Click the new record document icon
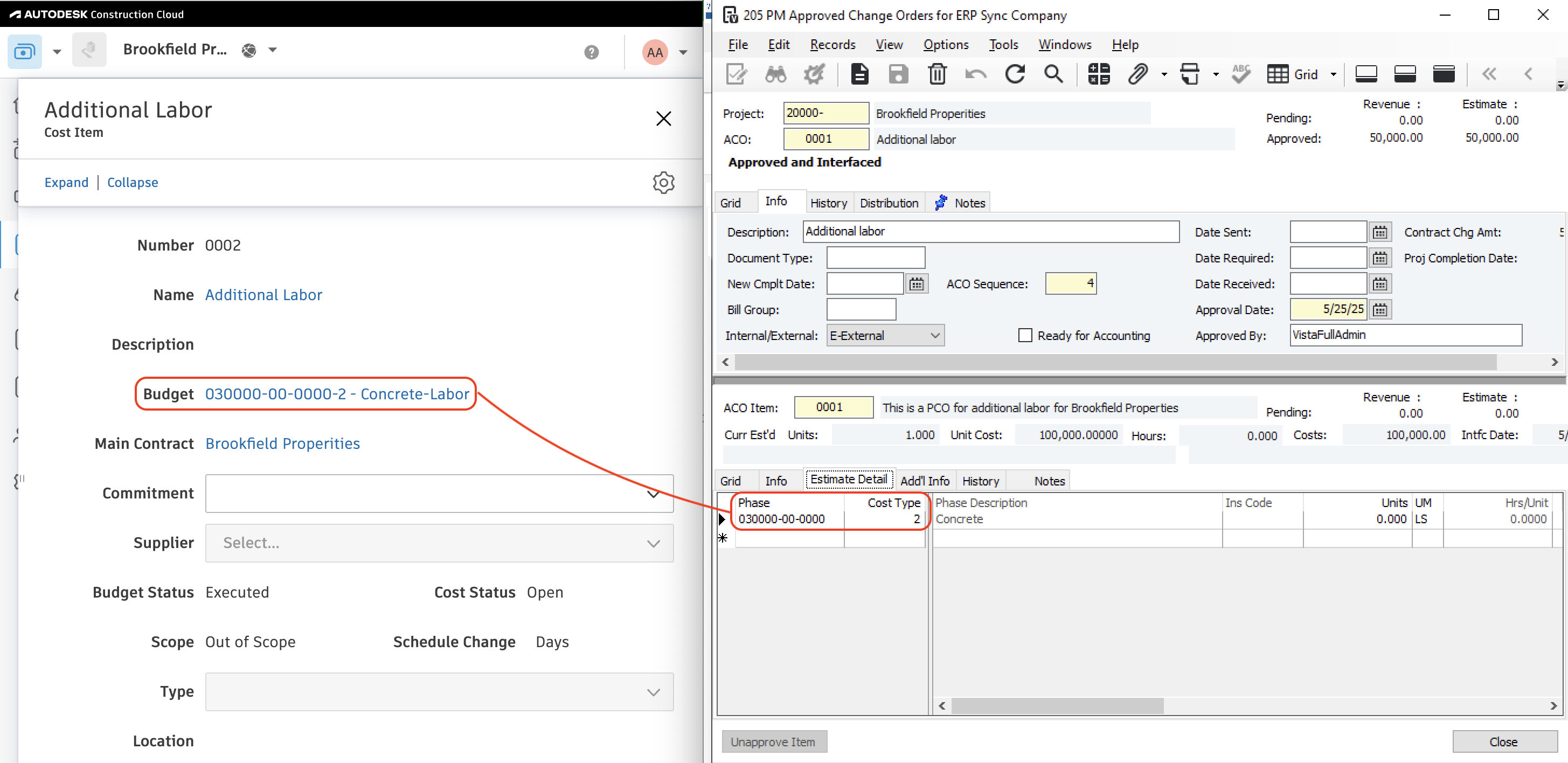Screen dimensions: 1568x763 pos(859,74)
